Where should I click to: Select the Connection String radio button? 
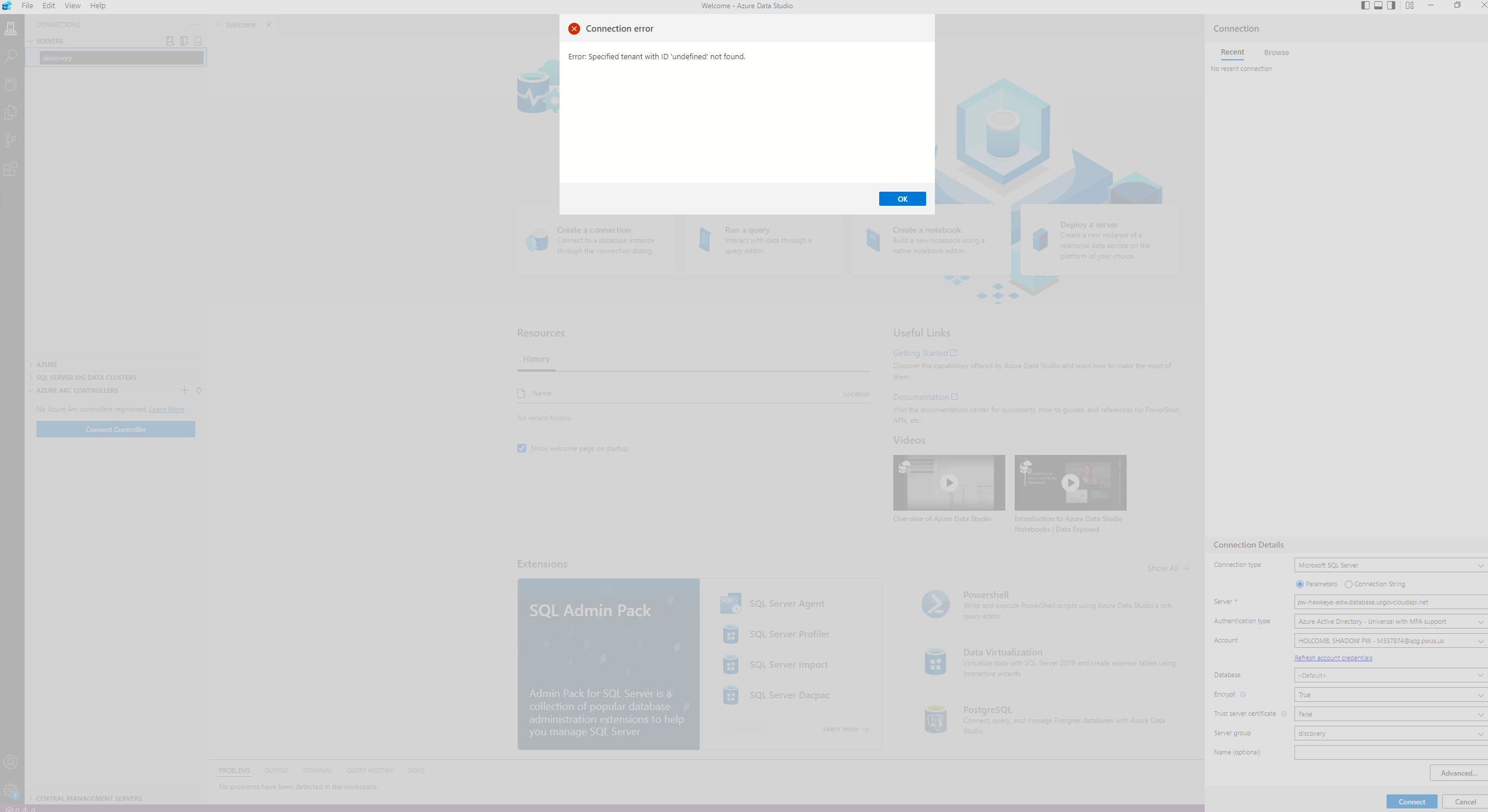pos(1348,584)
